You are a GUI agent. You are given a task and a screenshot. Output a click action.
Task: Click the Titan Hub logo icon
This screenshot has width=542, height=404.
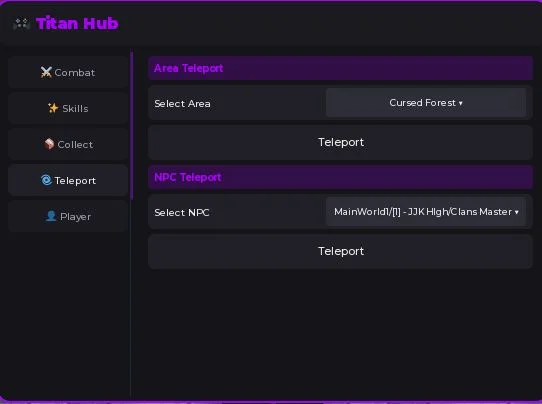coord(21,24)
